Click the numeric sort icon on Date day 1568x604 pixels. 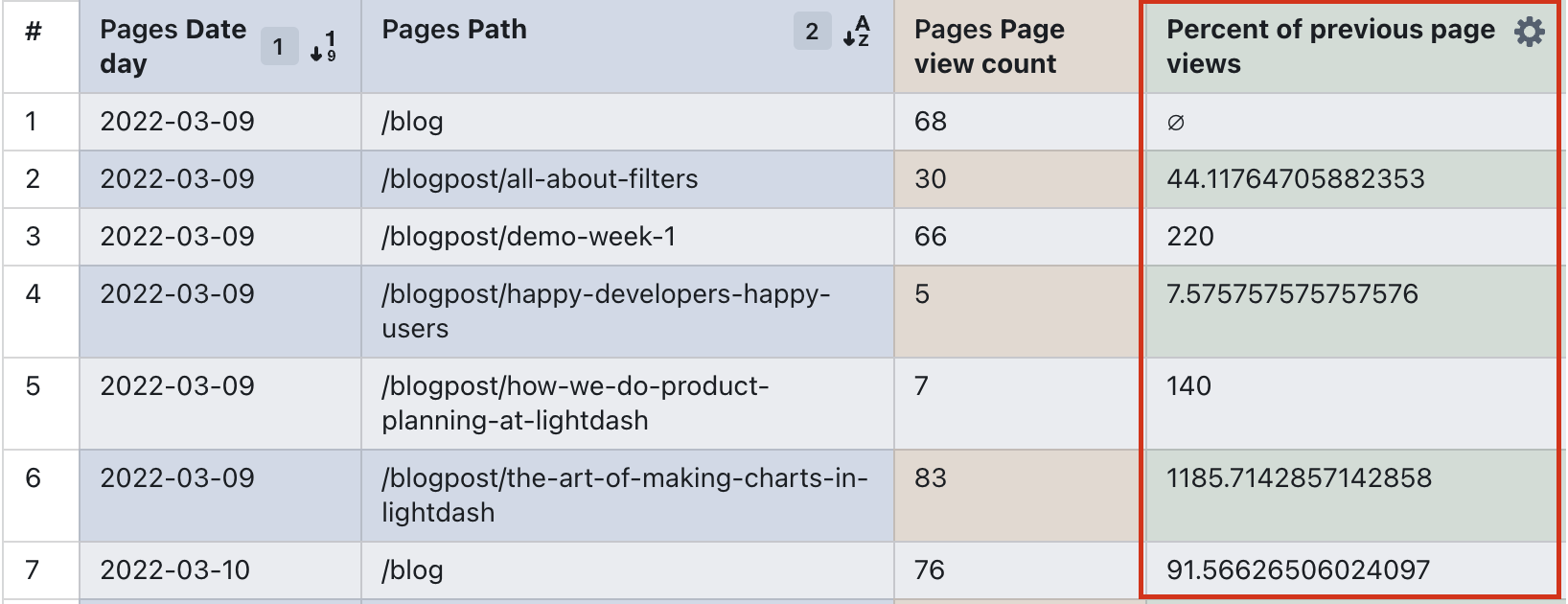[x=324, y=46]
